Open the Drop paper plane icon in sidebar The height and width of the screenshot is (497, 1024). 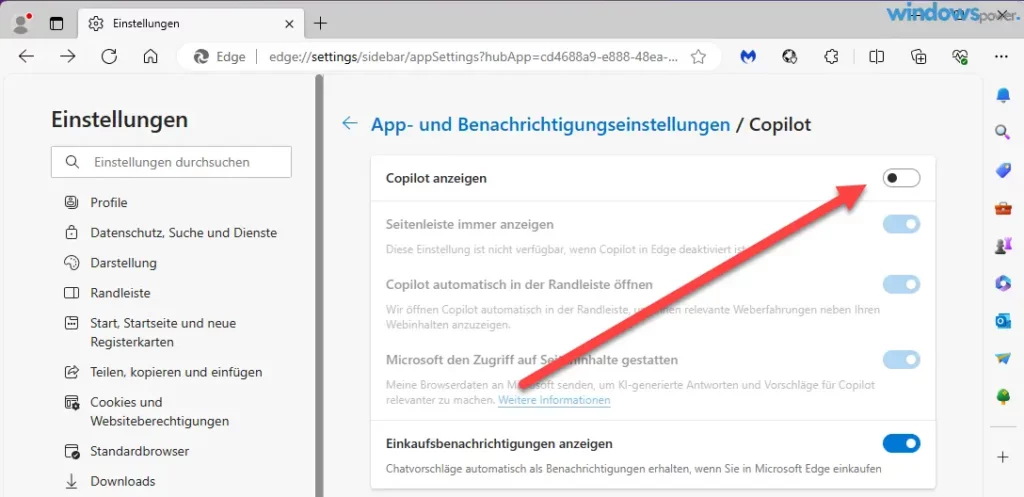tap(1003, 359)
